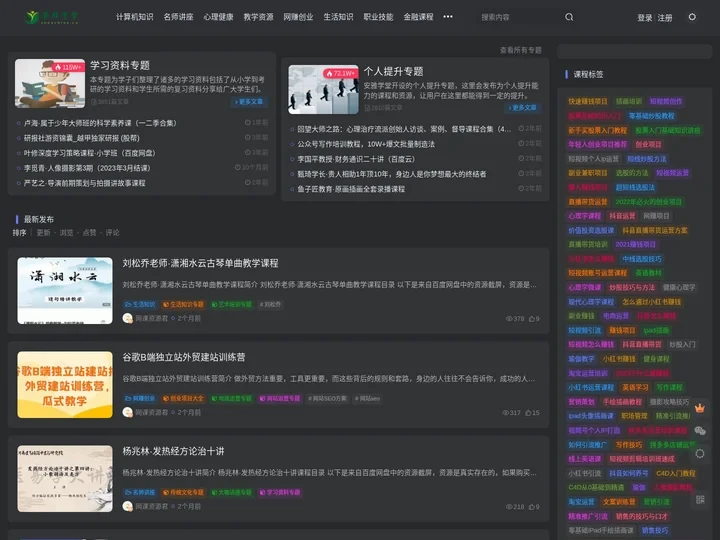Click the 登录 login link

pyautogui.click(x=644, y=17)
